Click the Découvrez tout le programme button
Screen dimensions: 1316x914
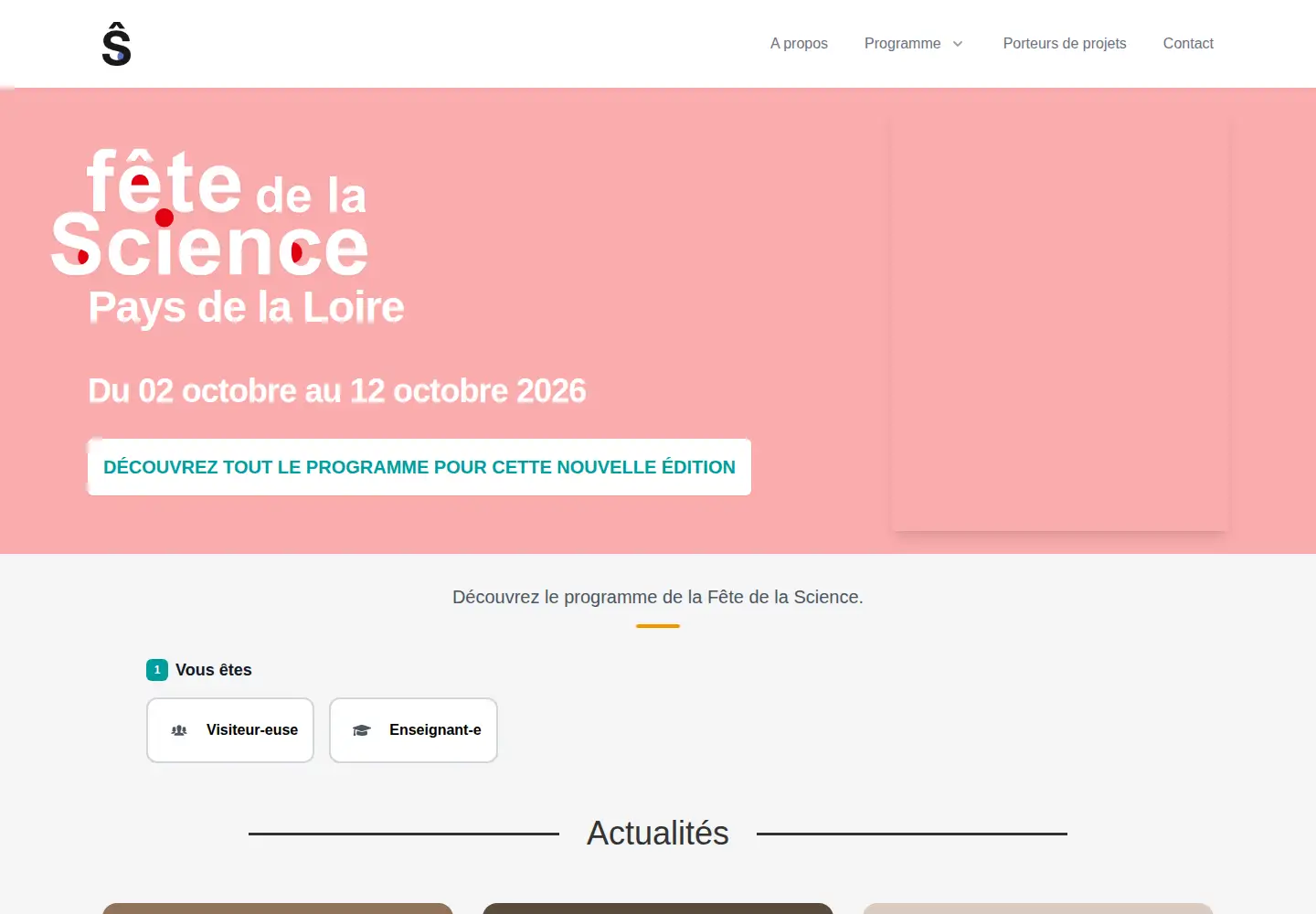tap(419, 467)
